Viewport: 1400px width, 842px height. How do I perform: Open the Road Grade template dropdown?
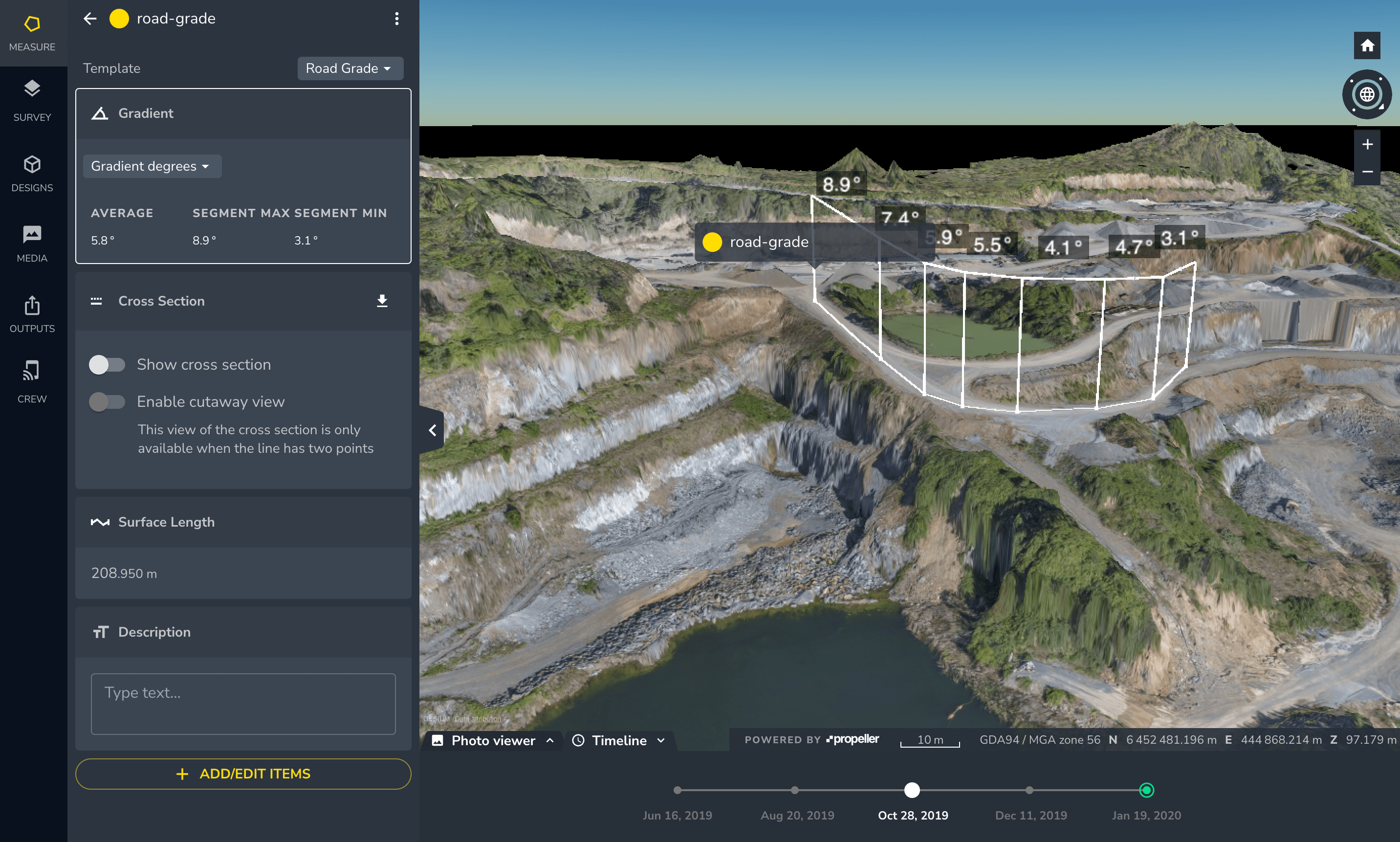pyautogui.click(x=350, y=68)
